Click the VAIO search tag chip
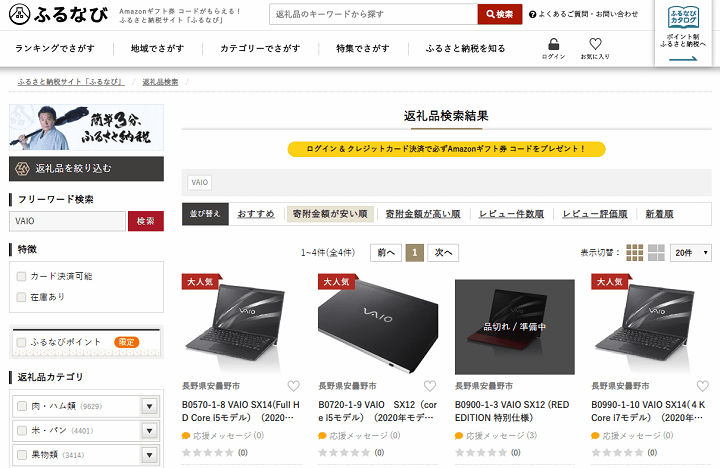This screenshot has height=468, width=720. 200,182
